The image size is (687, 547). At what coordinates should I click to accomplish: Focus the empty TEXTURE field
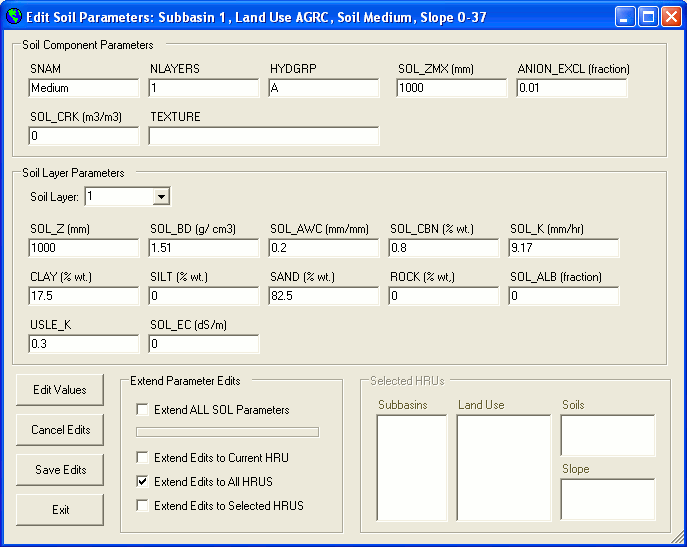(264, 136)
